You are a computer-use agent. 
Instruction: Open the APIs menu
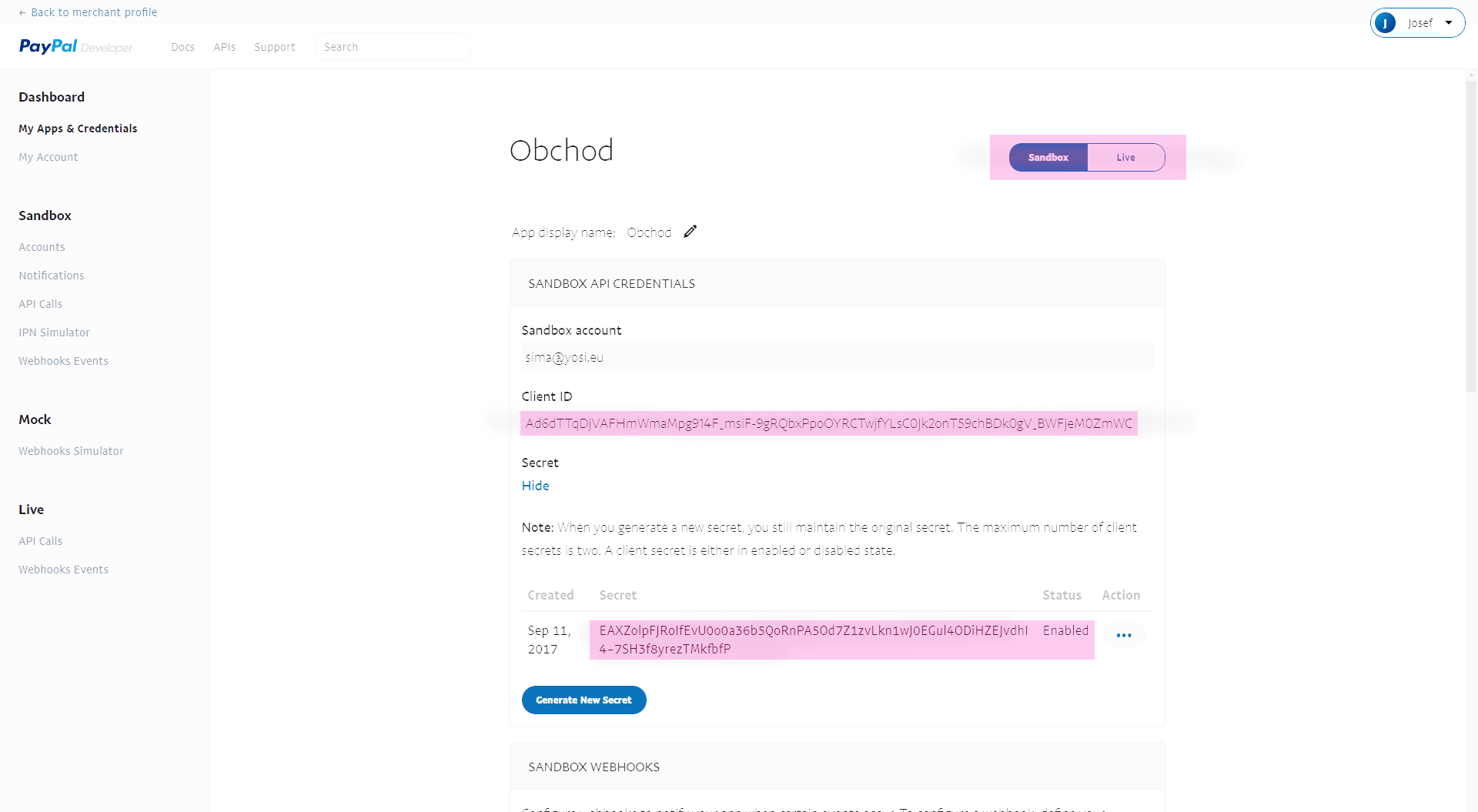[225, 47]
